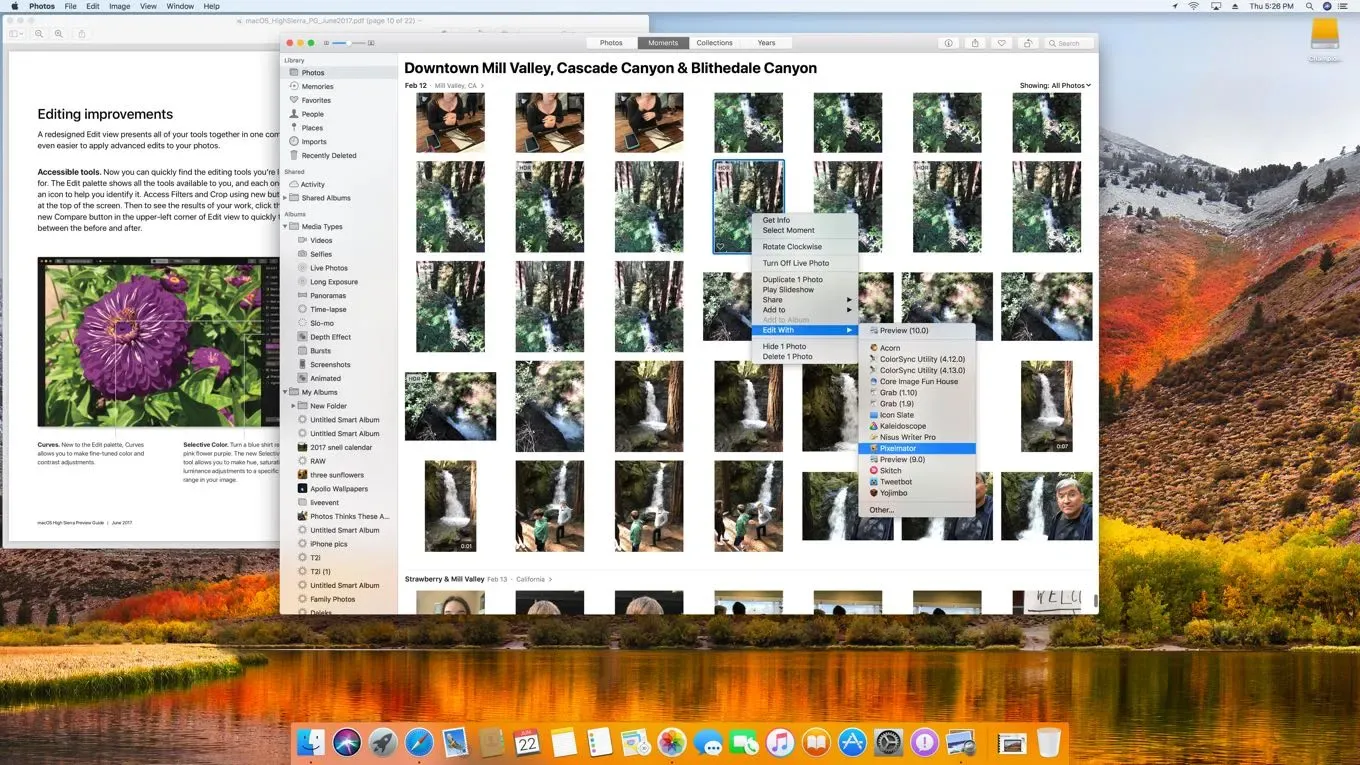Adjust the thumbnail zoom slider
The width and height of the screenshot is (1360, 765).
[340, 43]
